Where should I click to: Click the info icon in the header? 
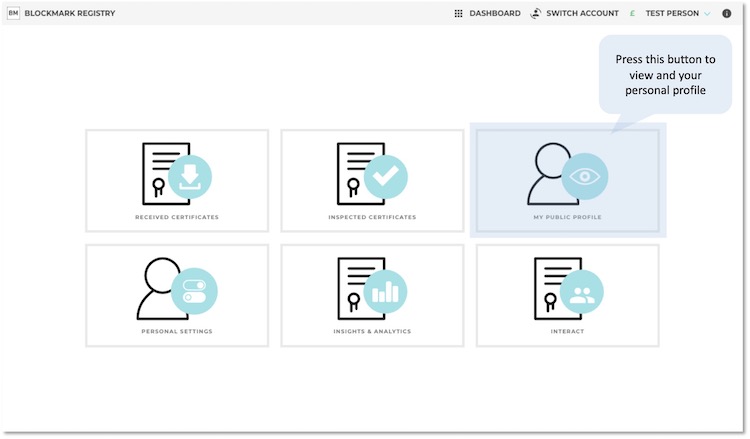tap(727, 13)
